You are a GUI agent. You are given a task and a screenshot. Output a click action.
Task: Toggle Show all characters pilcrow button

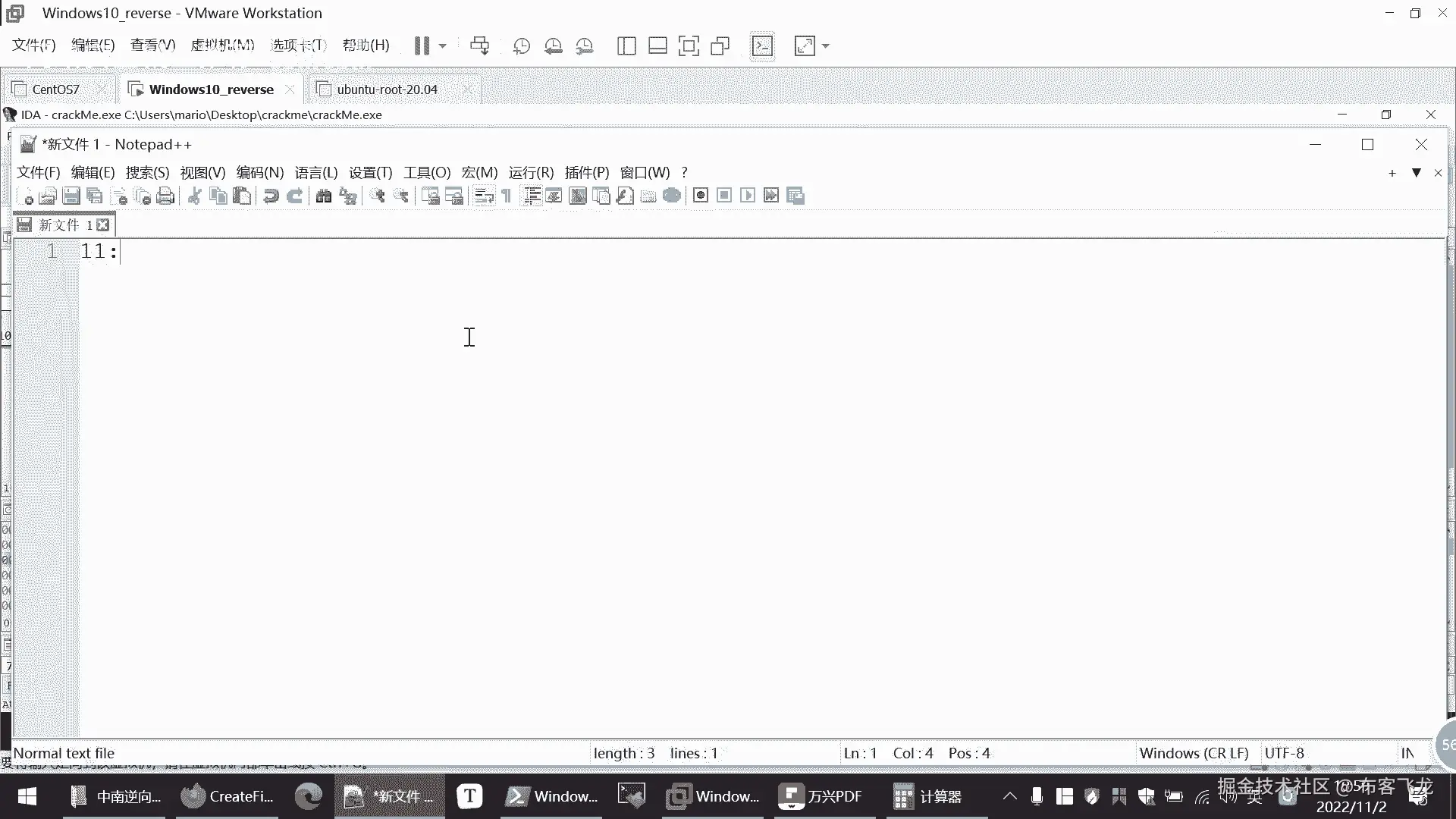click(x=507, y=196)
